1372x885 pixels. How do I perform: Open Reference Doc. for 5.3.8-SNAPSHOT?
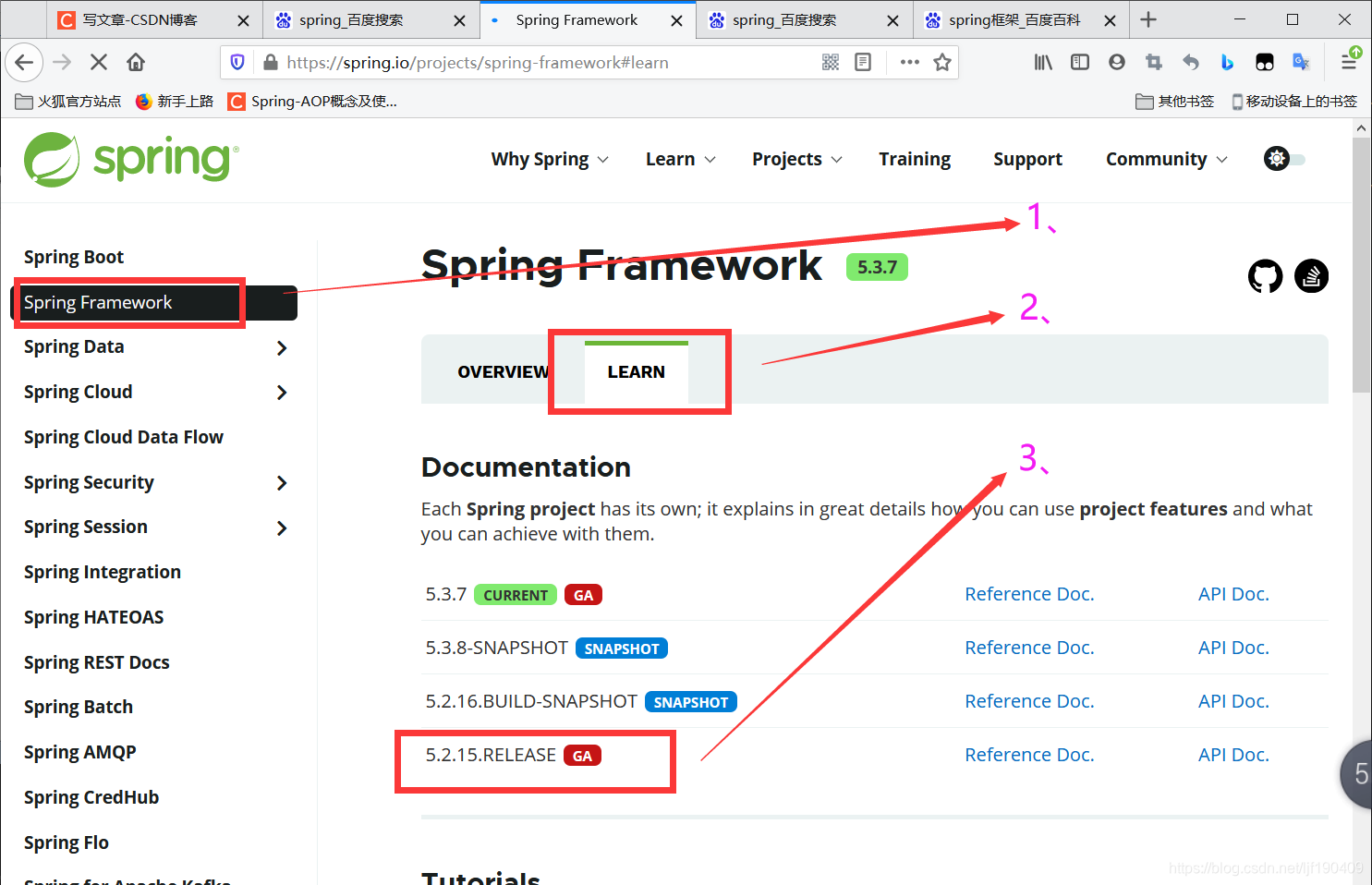[1029, 648]
